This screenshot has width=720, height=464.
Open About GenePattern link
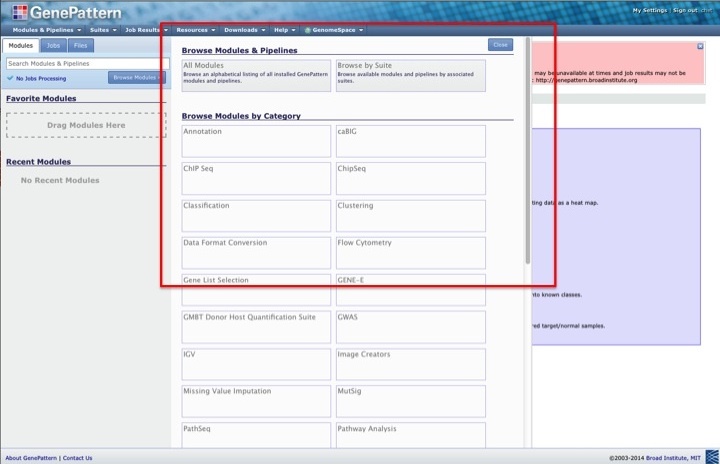(31, 458)
